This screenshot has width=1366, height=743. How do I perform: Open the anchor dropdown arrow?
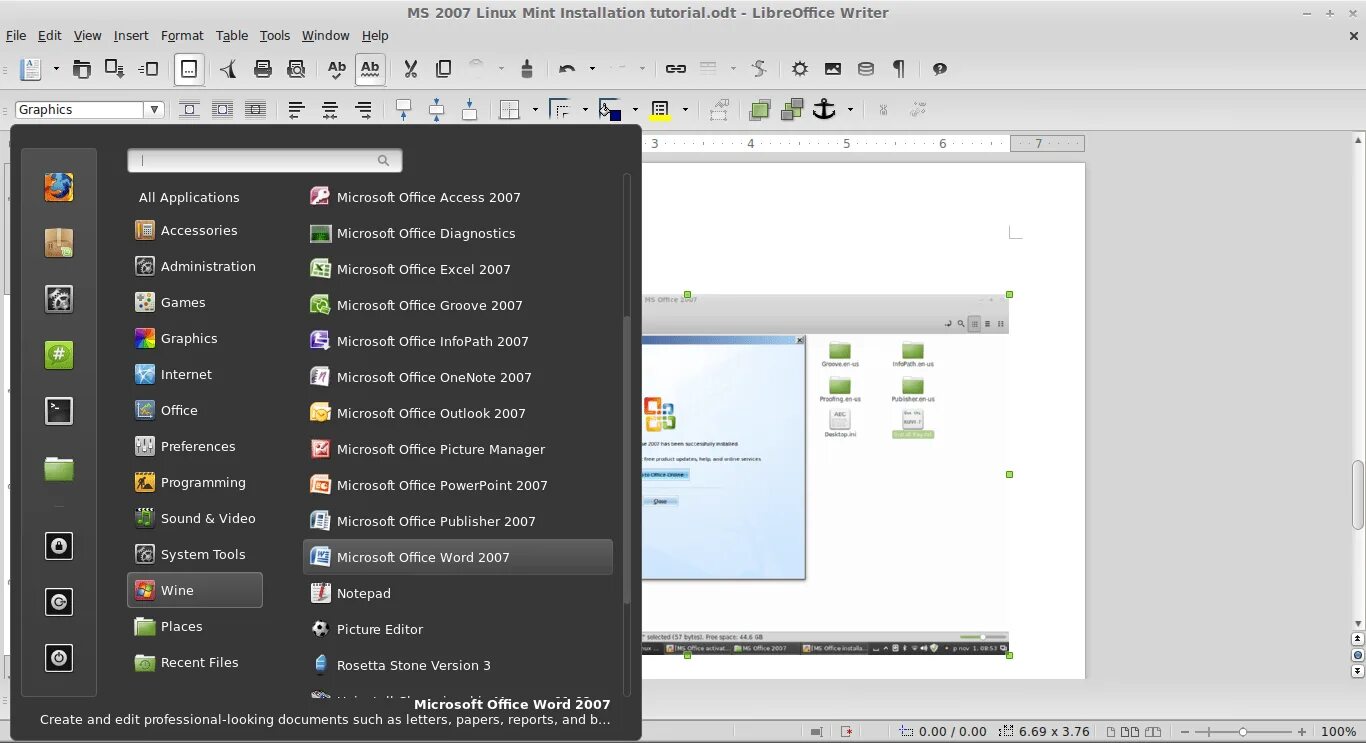point(850,110)
